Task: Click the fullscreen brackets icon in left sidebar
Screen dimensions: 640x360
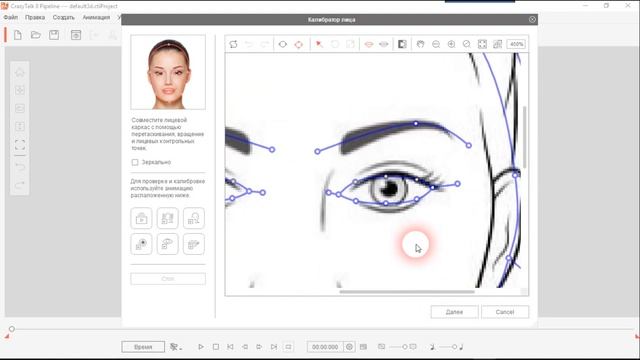Action: point(20,145)
